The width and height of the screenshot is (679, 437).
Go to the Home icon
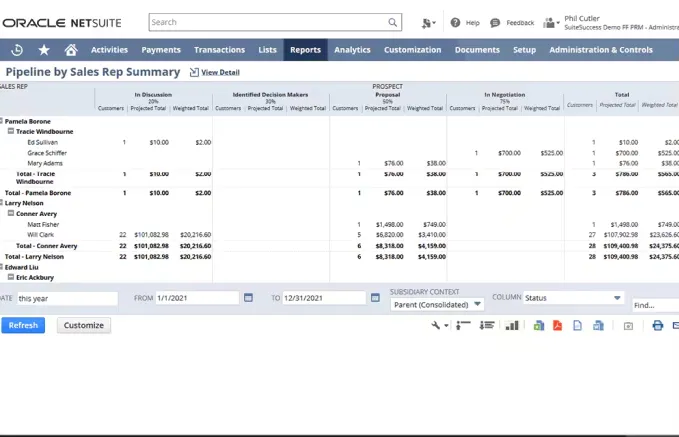[71, 50]
